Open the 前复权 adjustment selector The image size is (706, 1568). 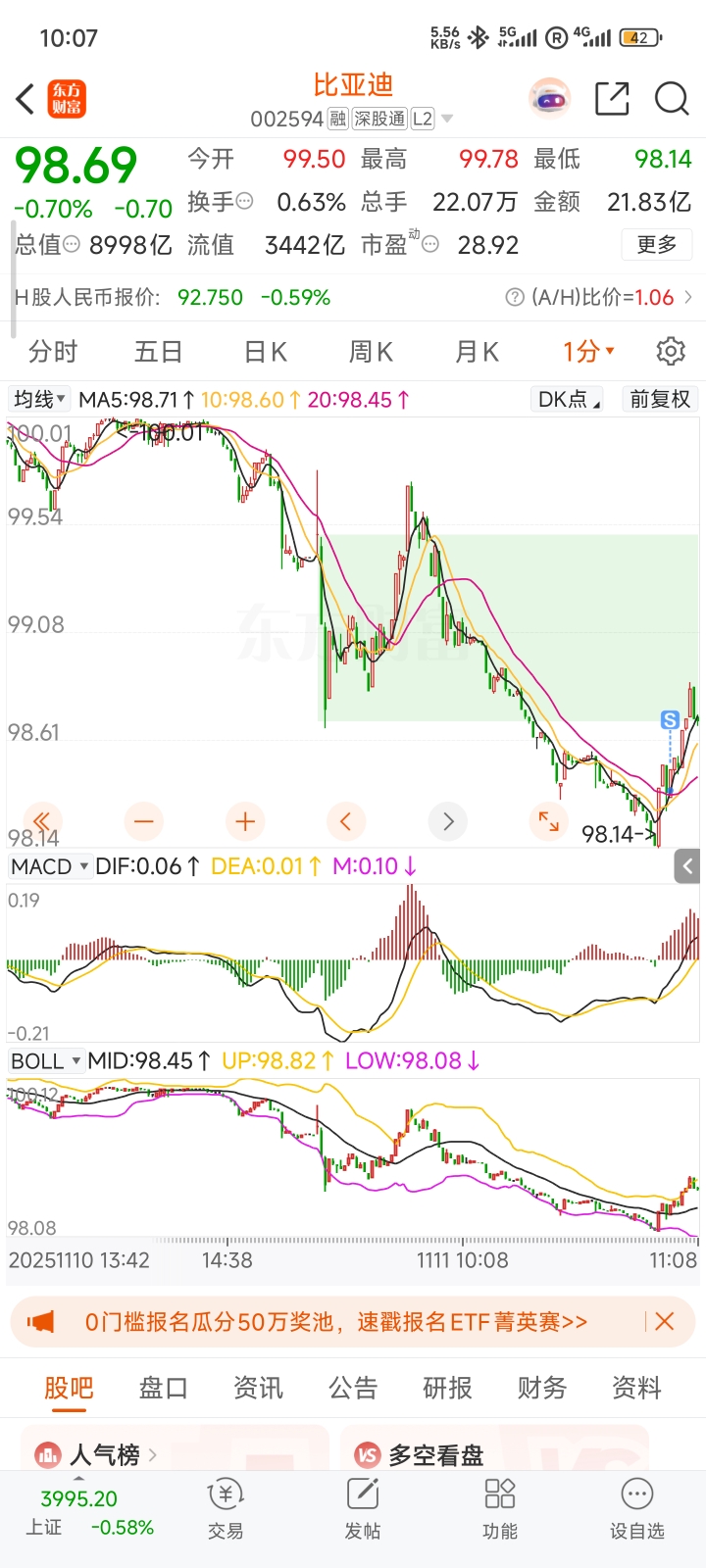[660, 400]
